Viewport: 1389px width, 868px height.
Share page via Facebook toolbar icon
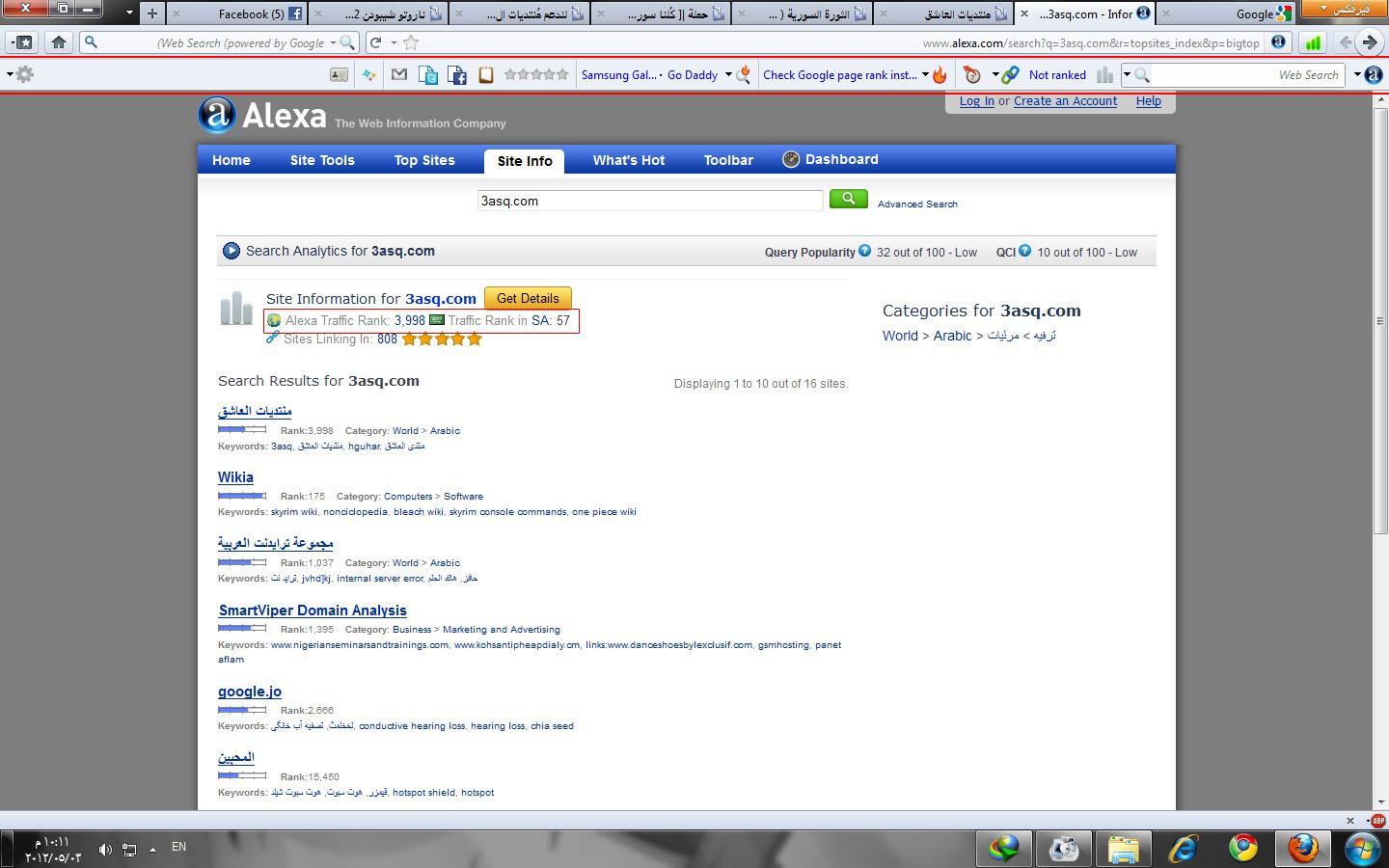tap(457, 74)
